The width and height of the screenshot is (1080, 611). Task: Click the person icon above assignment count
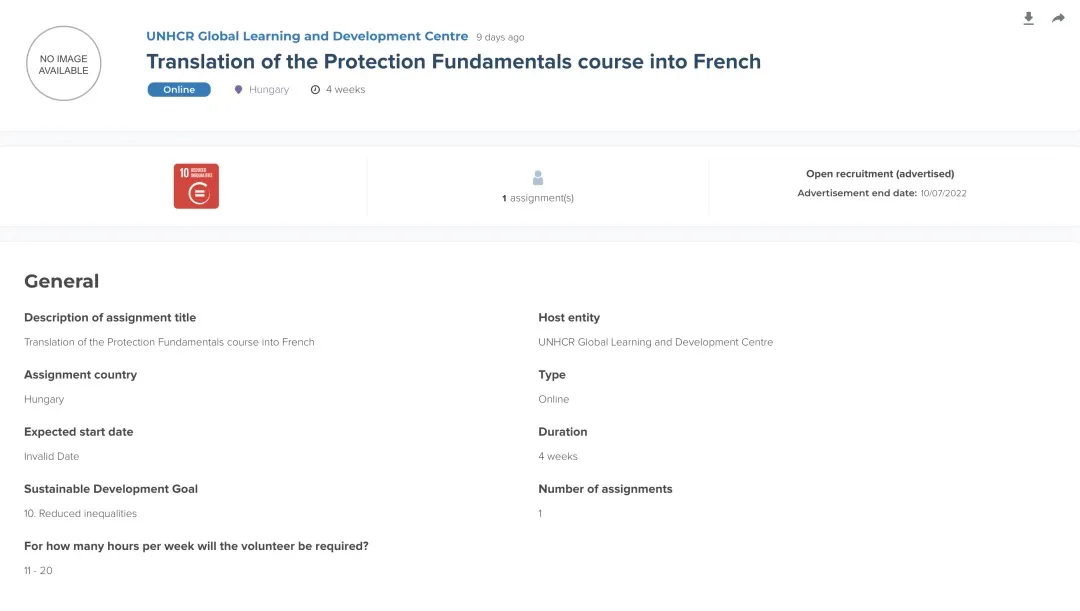538,178
